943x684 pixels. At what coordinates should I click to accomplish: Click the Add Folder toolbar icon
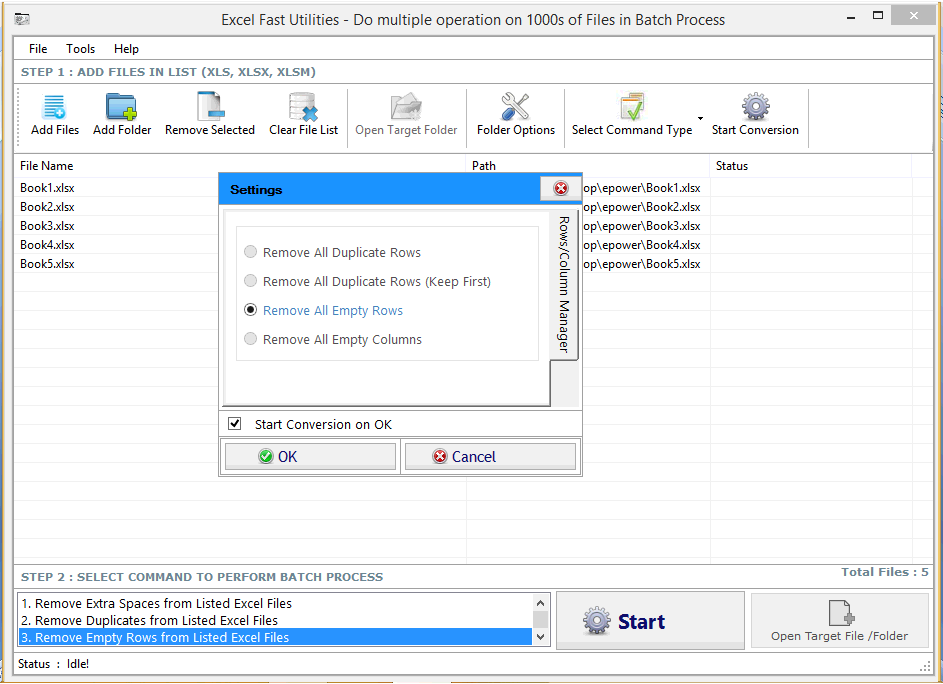tap(121, 108)
